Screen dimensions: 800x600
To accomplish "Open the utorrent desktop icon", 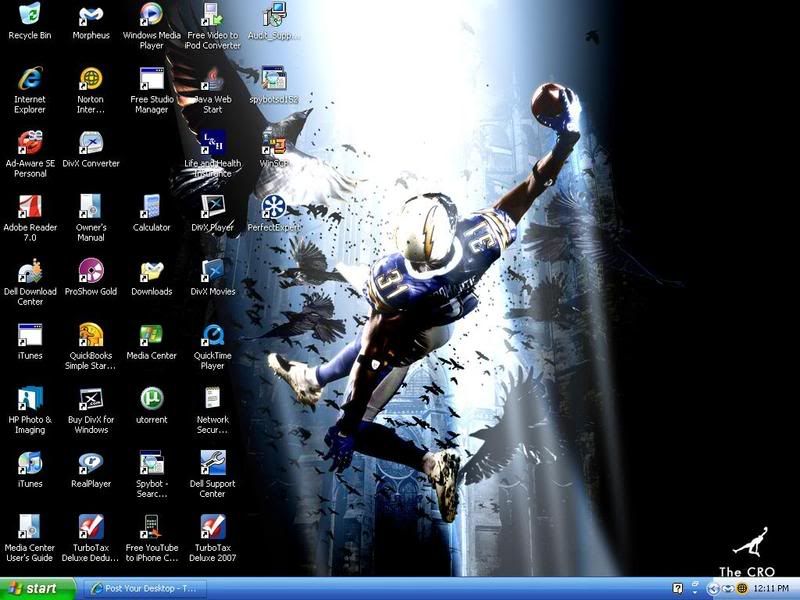I will [151, 399].
